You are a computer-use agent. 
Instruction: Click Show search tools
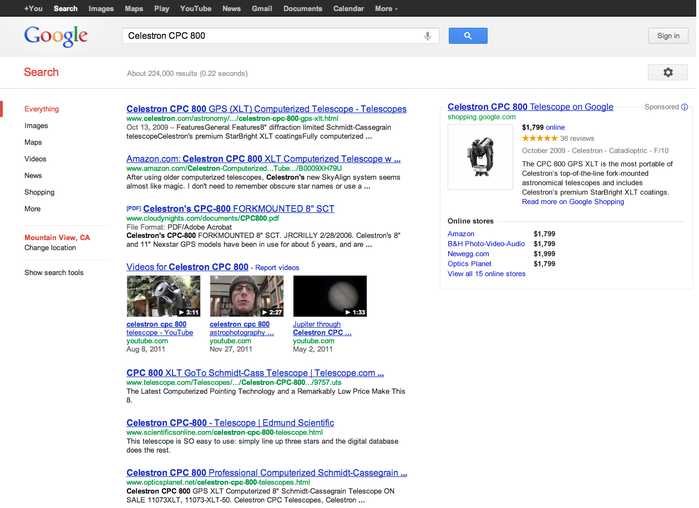tap(53, 272)
